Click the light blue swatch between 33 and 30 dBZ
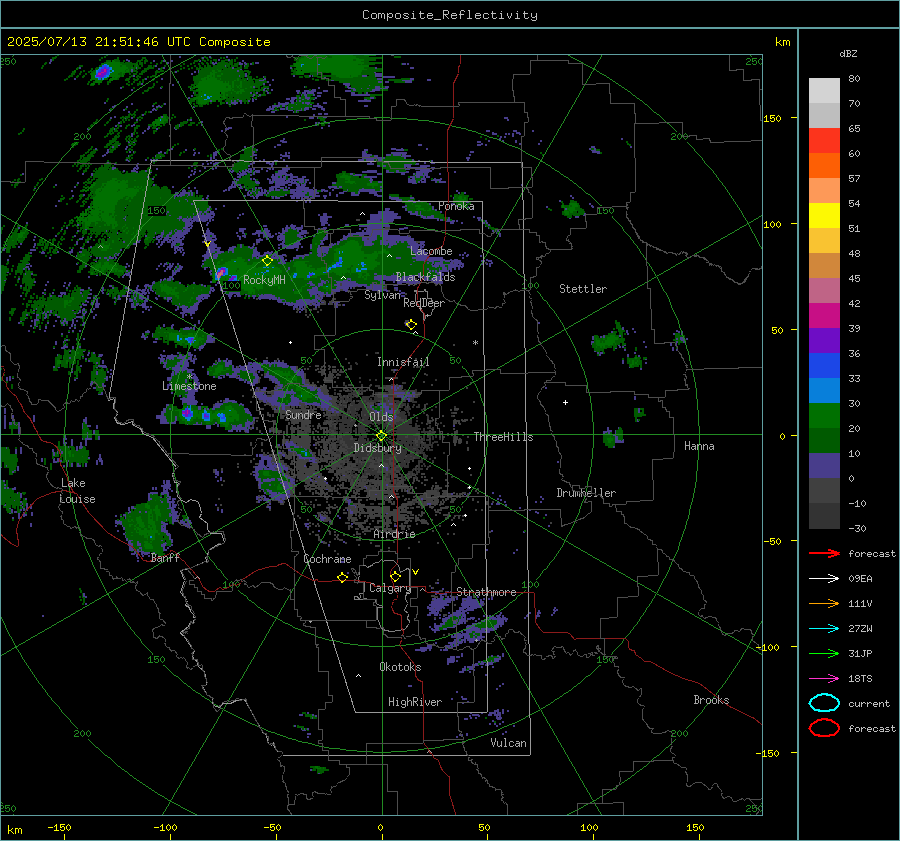Image resolution: width=900 pixels, height=841 pixels. click(x=824, y=390)
